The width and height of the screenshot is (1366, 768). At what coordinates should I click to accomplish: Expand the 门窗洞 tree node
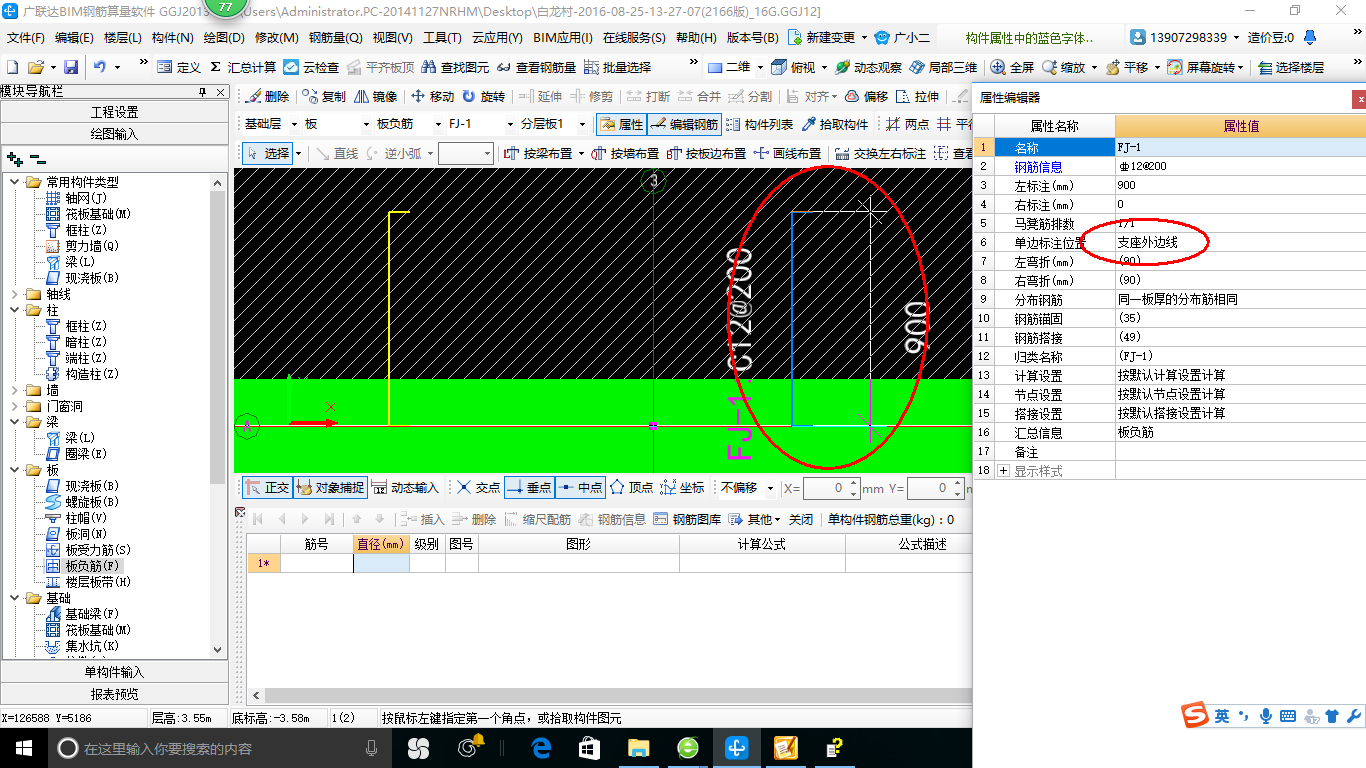tap(15, 406)
